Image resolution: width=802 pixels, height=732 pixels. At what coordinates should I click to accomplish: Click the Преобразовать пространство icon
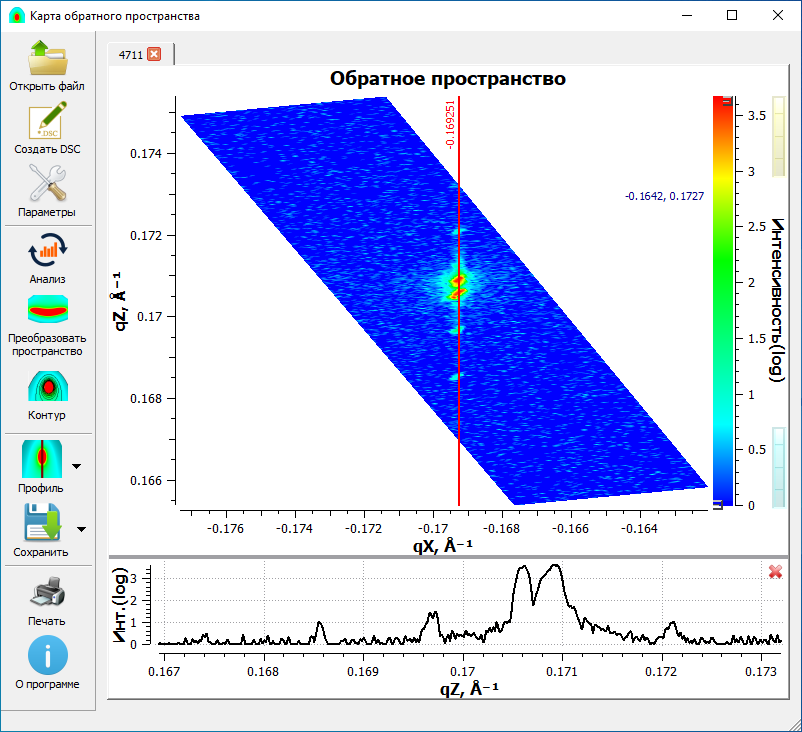[47, 312]
